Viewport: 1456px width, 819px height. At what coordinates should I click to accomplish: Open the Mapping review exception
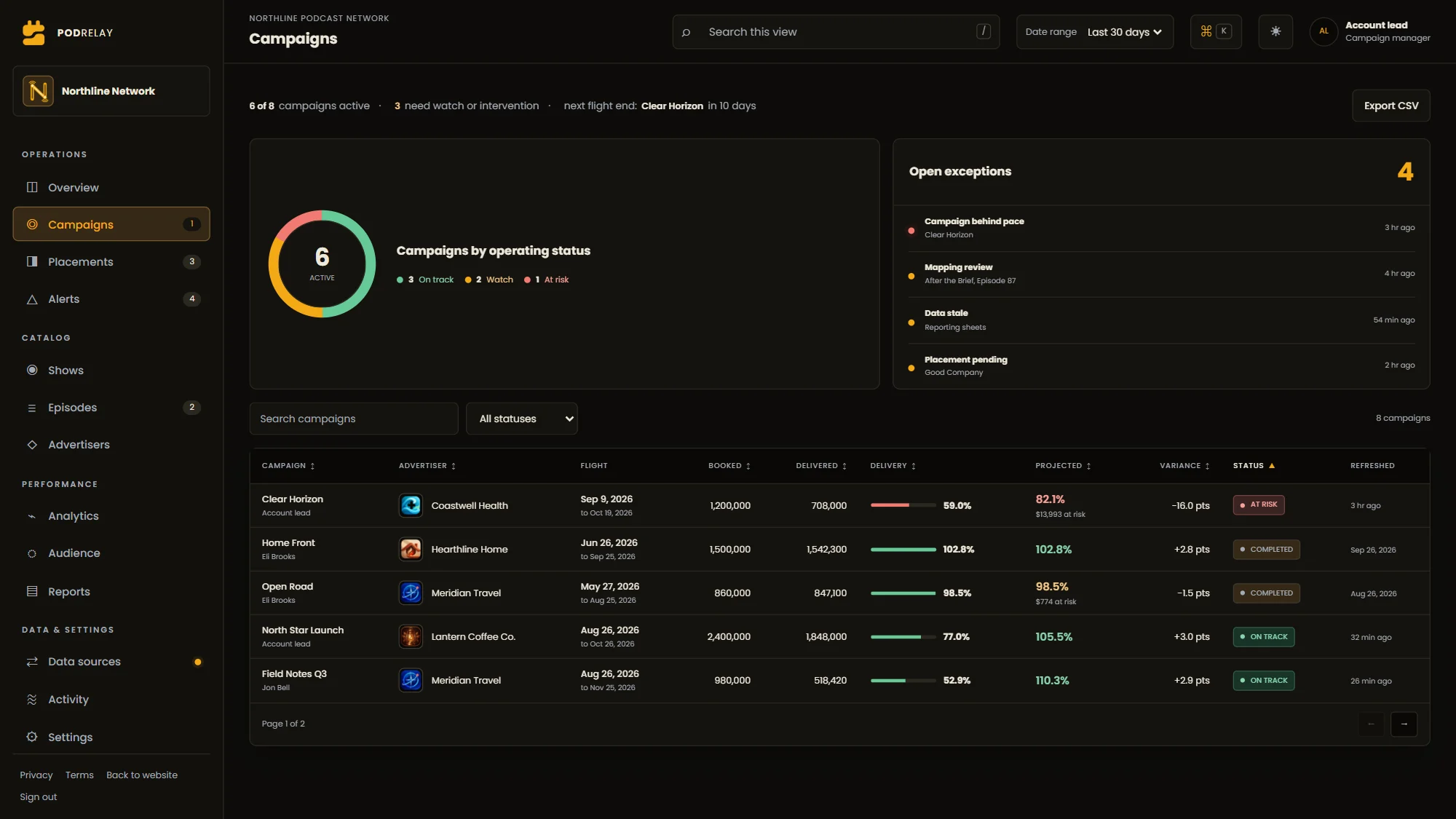(1161, 274)
